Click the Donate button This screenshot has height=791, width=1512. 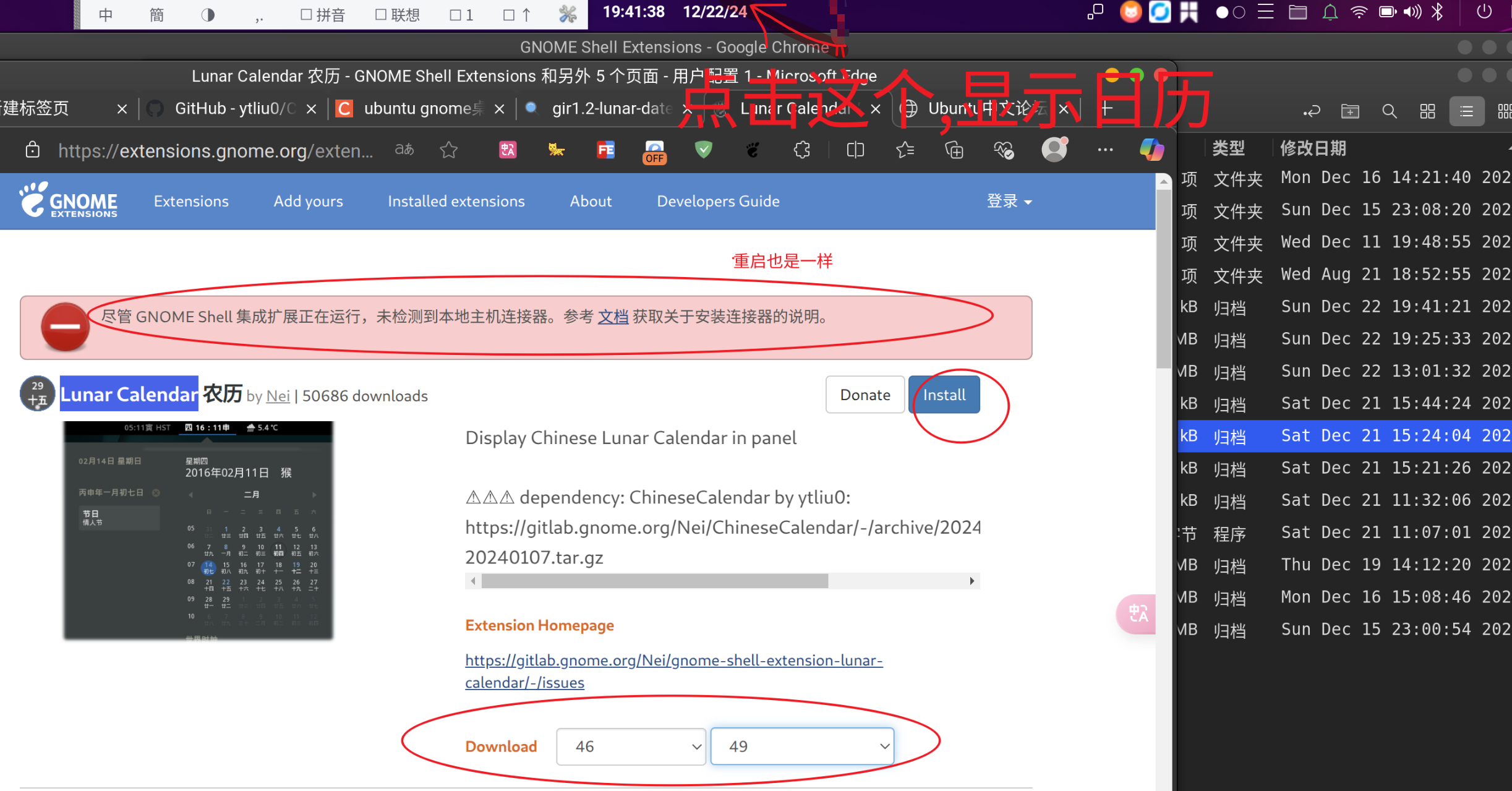pos(865,395)
